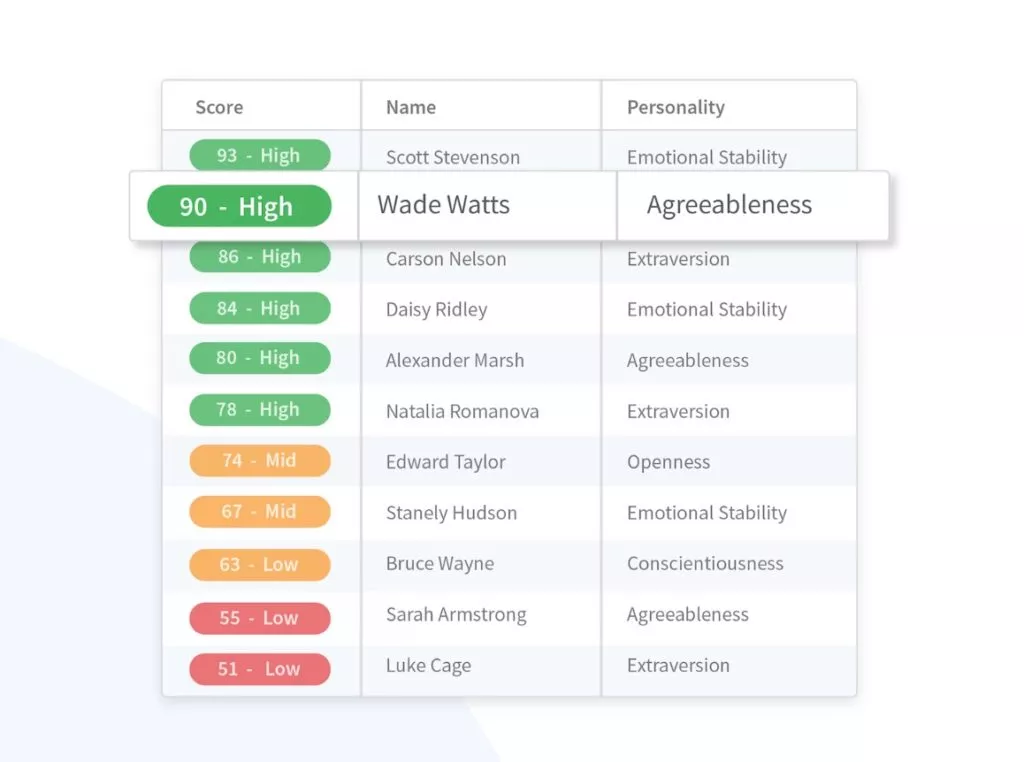
Task: Select the 78 - High score badge
Action: tap(259, 409)
